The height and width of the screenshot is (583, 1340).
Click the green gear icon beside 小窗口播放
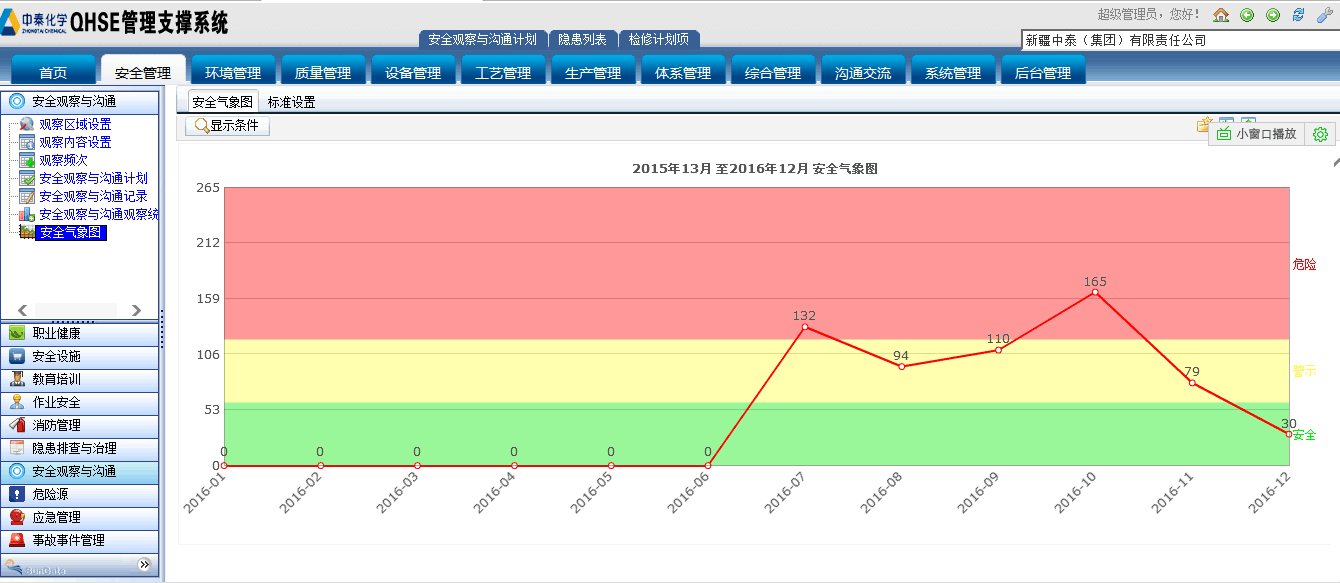coord(1320,134)
